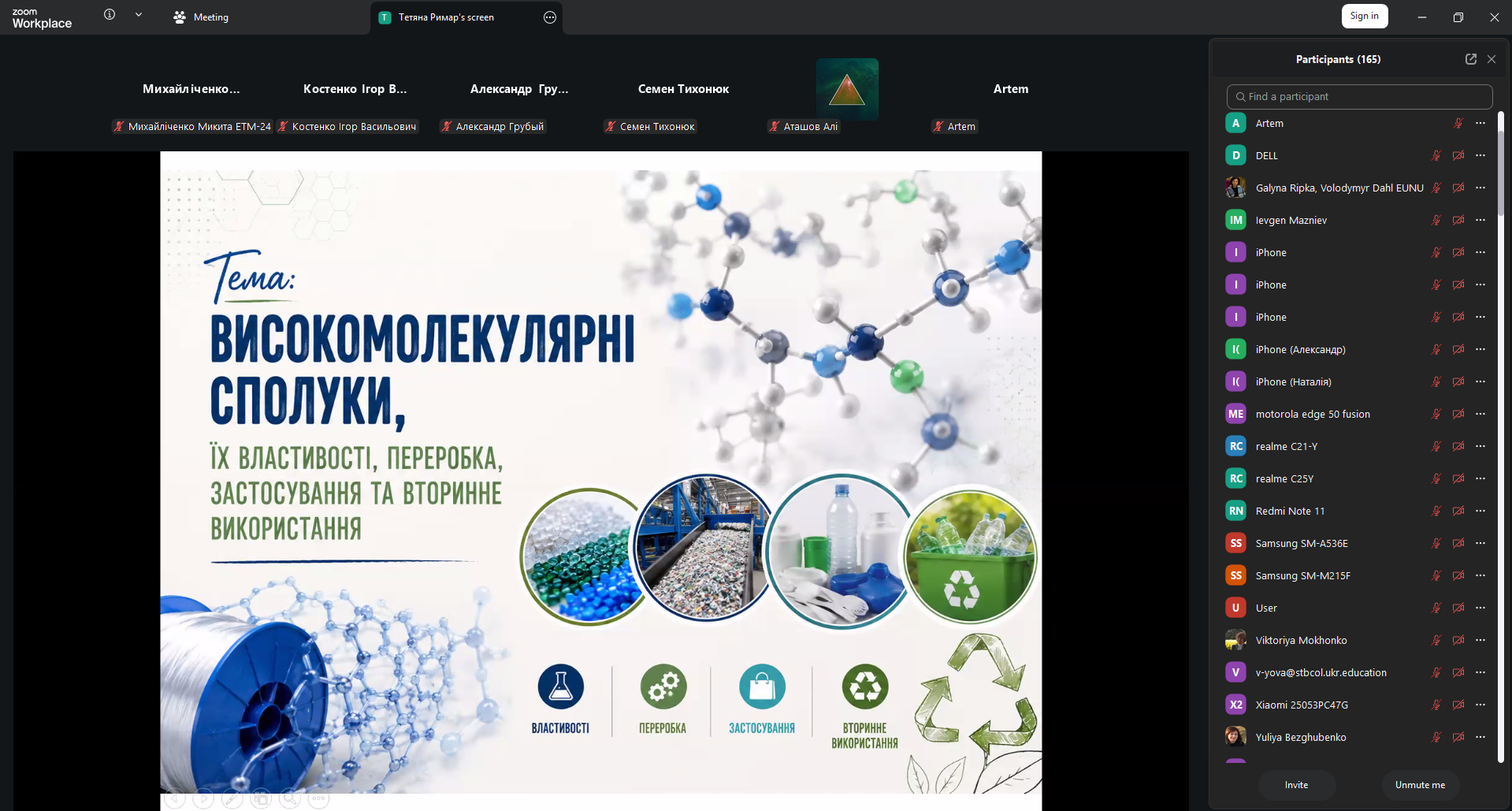Click the Sign in button
Screen dimensions: 1512x811
point(1365,16)
